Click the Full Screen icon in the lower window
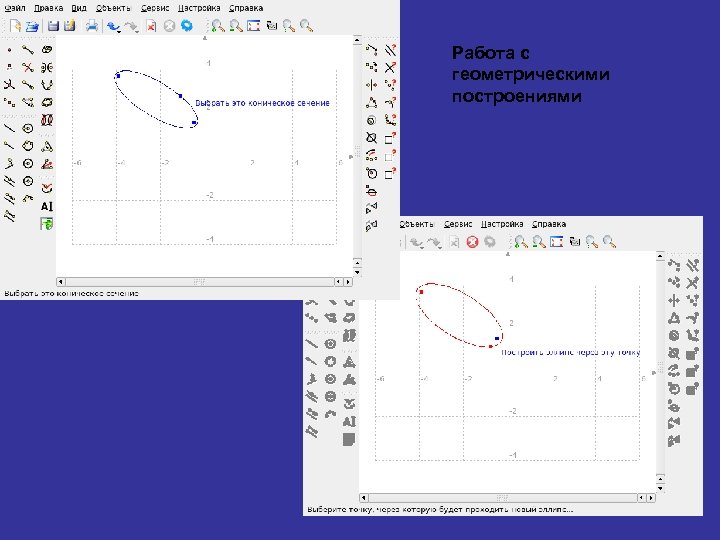 (x=557, y=242)
